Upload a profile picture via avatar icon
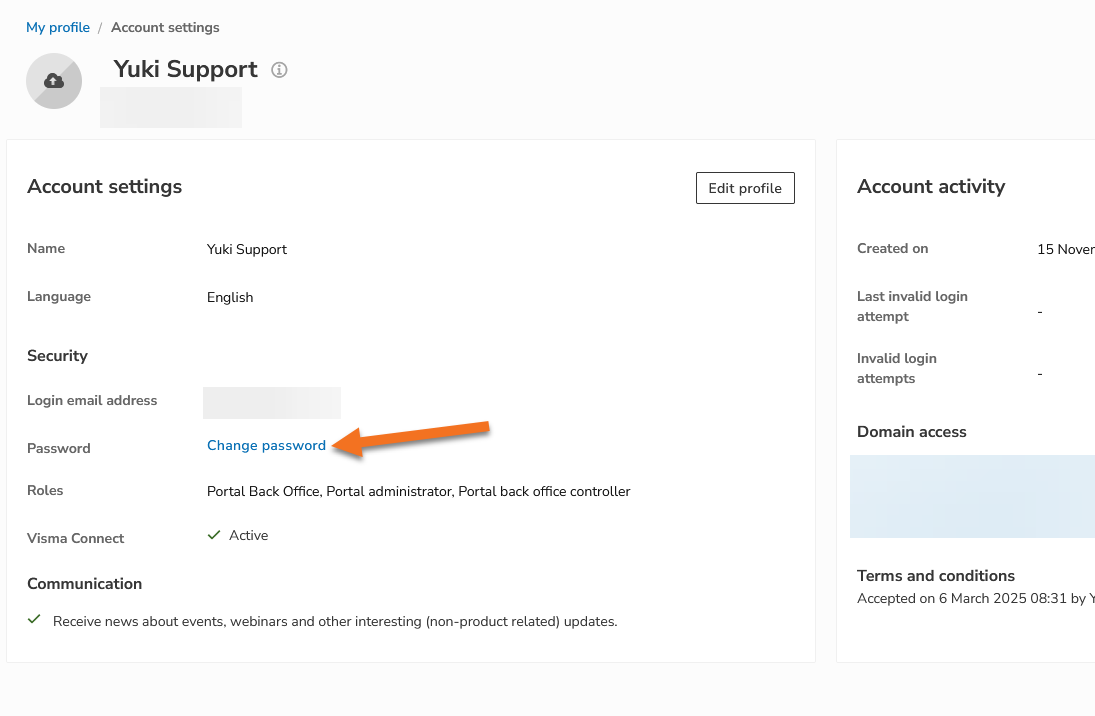This screenshot has height=716, width=1095. coord(54,81)
